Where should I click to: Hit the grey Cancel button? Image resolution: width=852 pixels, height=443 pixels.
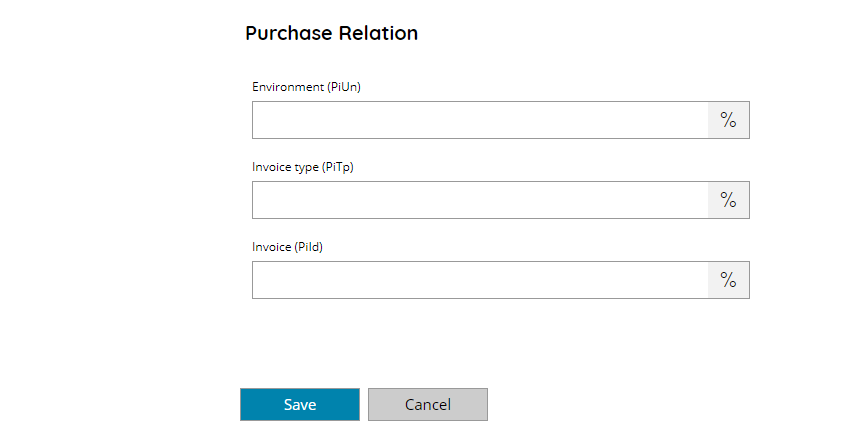pos(428,404)
